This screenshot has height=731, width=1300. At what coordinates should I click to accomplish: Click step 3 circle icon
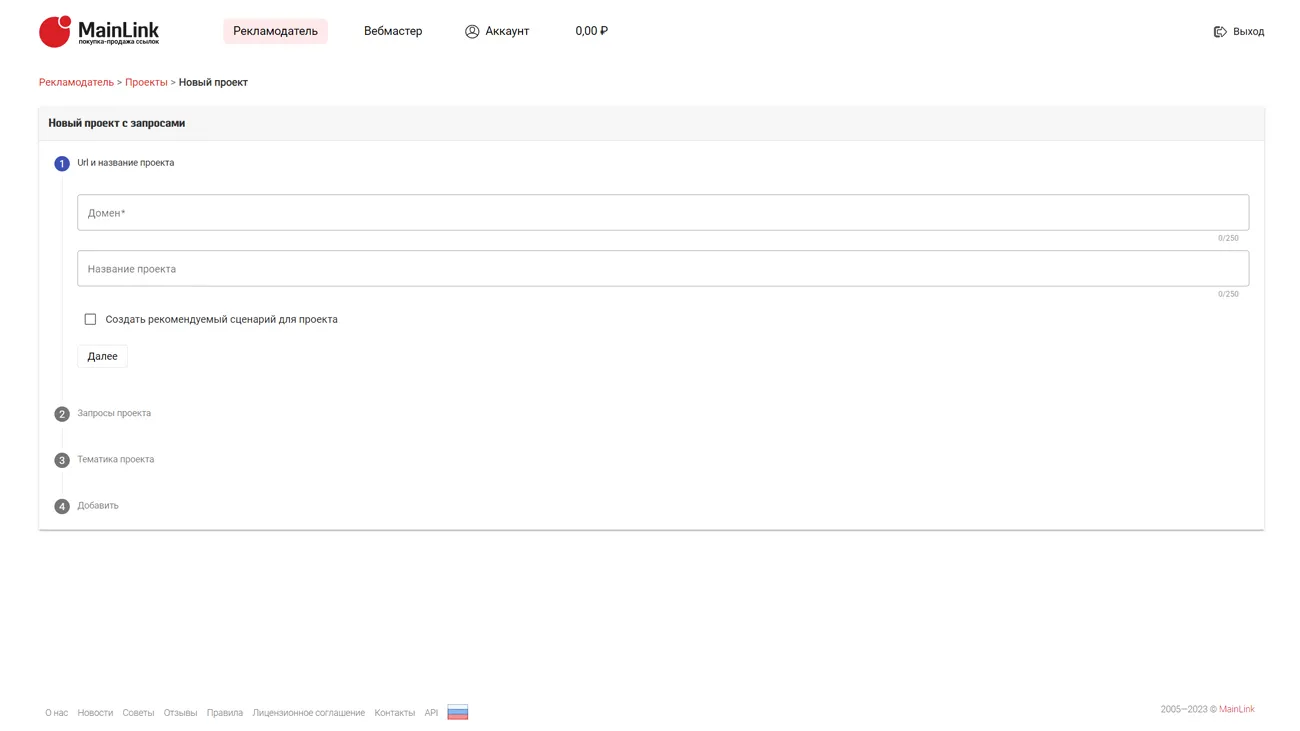pyautogui.click(x=62, y=460)
